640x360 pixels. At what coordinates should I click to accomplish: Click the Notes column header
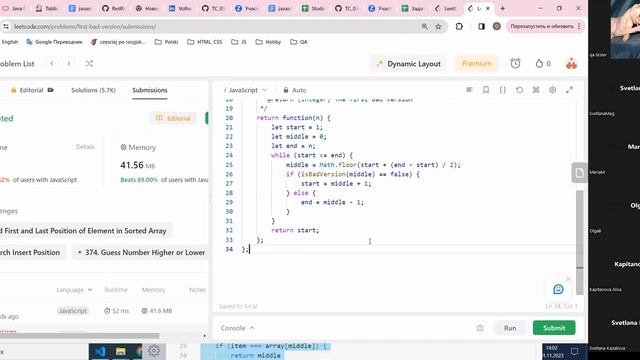197,290
